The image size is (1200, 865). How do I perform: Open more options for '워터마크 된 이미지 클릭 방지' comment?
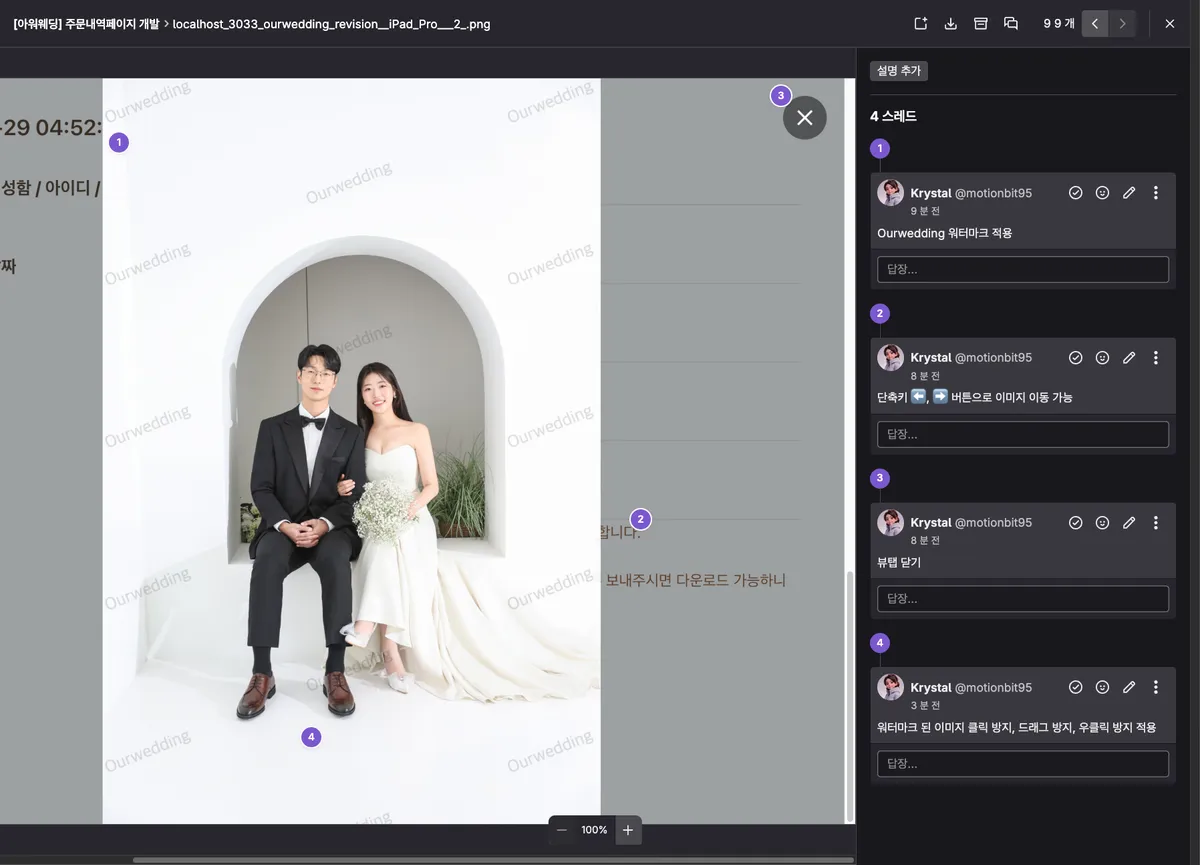pos(1156,687)
